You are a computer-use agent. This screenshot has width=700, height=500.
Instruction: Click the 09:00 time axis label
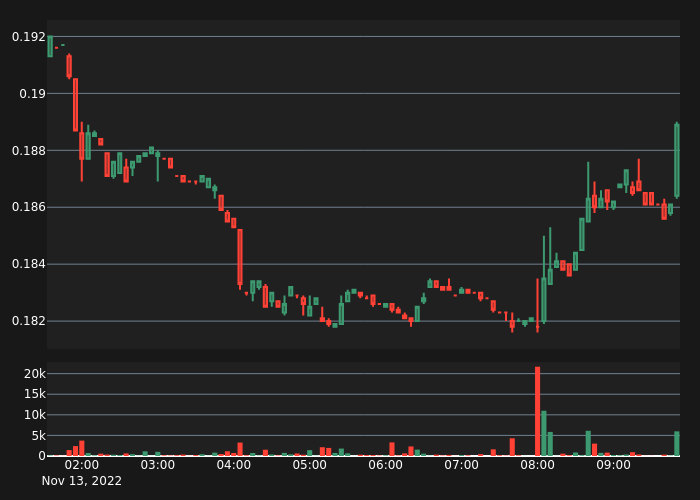tap(613, 465)
